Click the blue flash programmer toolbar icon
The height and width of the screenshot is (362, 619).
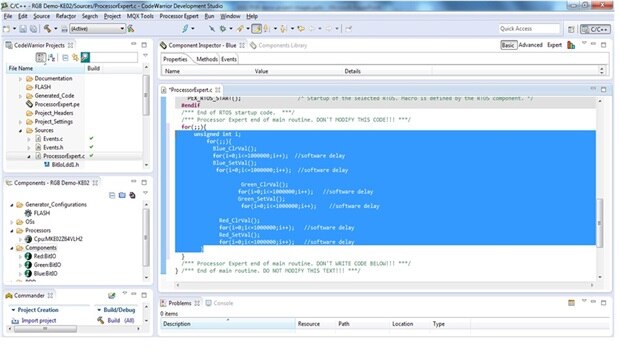point(185,28)
